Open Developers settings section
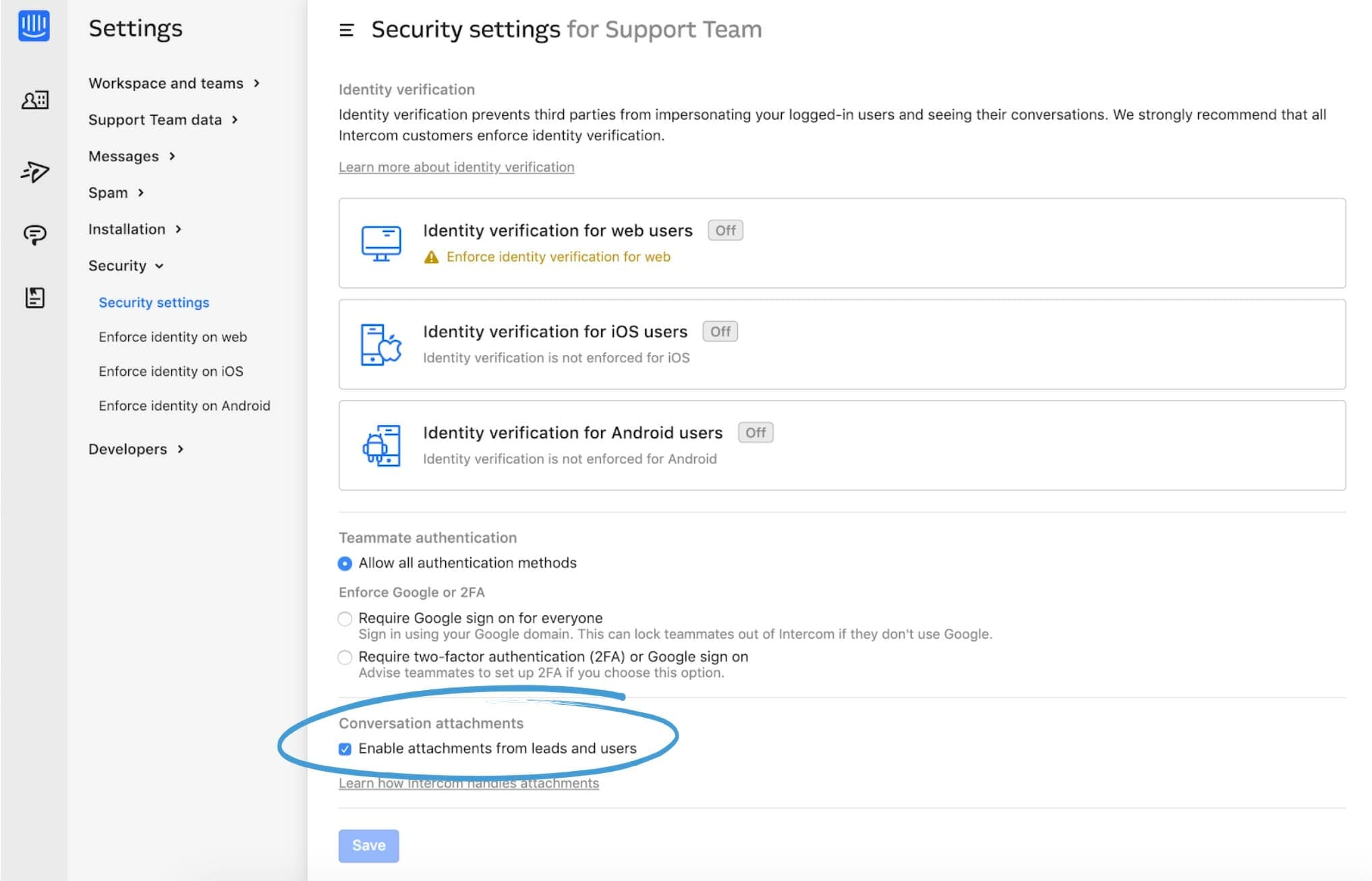This screenshot has width=1372, height=881. 127,449
